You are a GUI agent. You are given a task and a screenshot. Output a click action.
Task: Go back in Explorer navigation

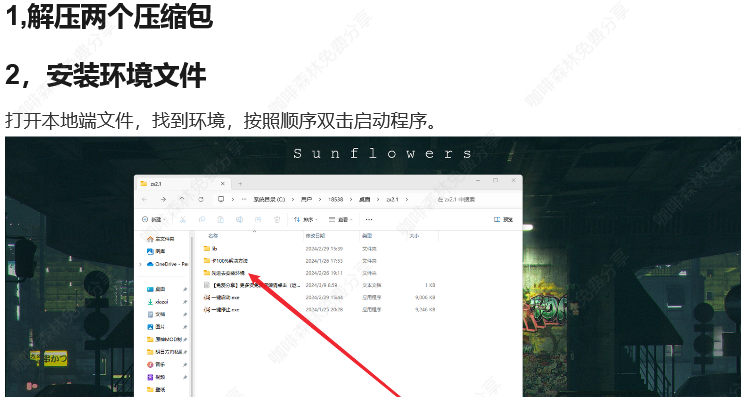[x=145, y=199]
